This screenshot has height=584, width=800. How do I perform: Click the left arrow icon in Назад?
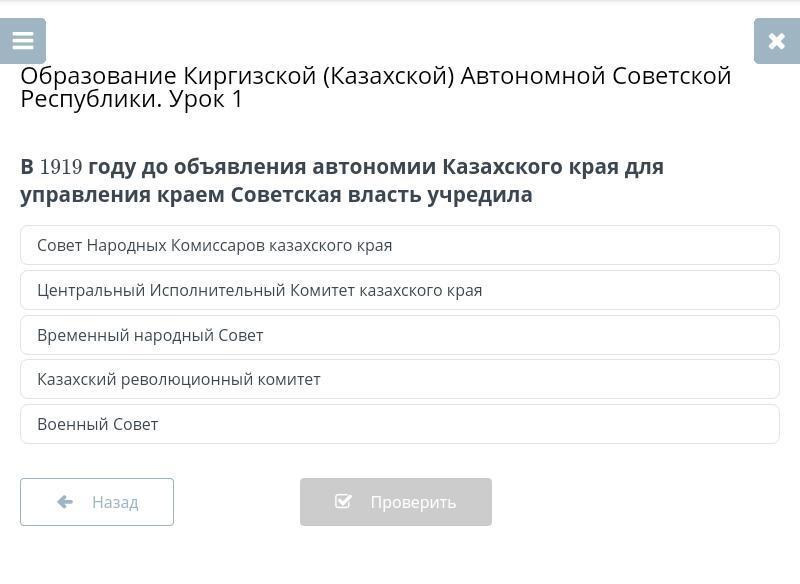coord(65,502)
